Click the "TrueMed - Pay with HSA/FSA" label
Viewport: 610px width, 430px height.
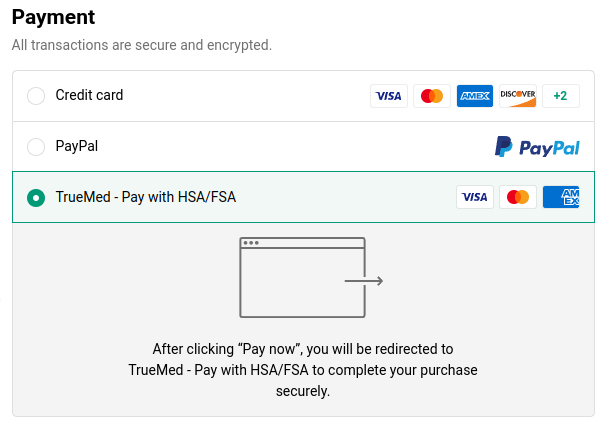(146, 198)
